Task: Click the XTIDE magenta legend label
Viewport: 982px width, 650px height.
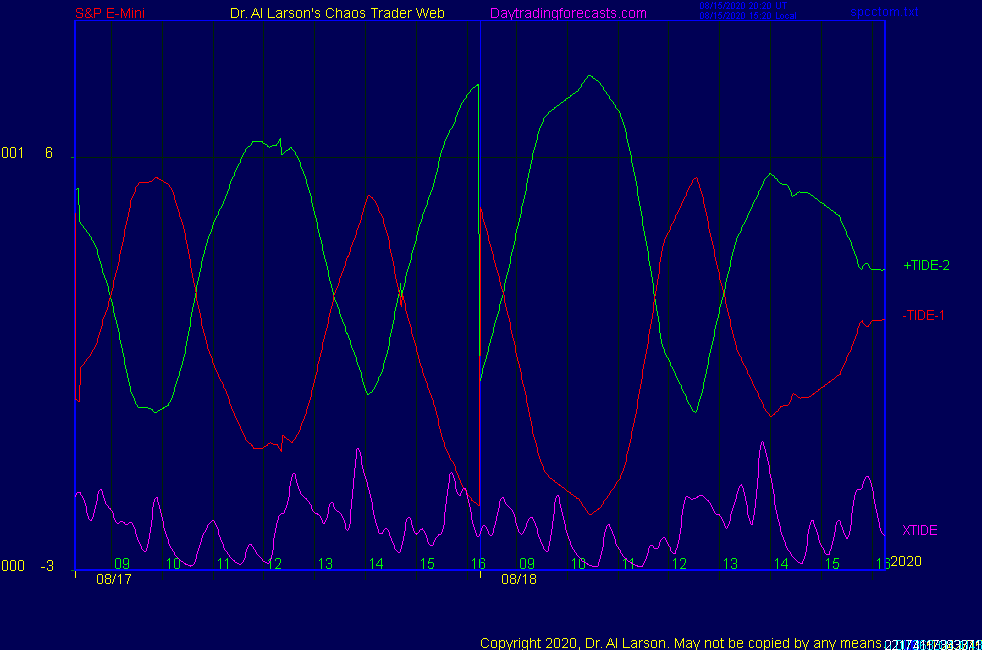Action: click(919, 530)
